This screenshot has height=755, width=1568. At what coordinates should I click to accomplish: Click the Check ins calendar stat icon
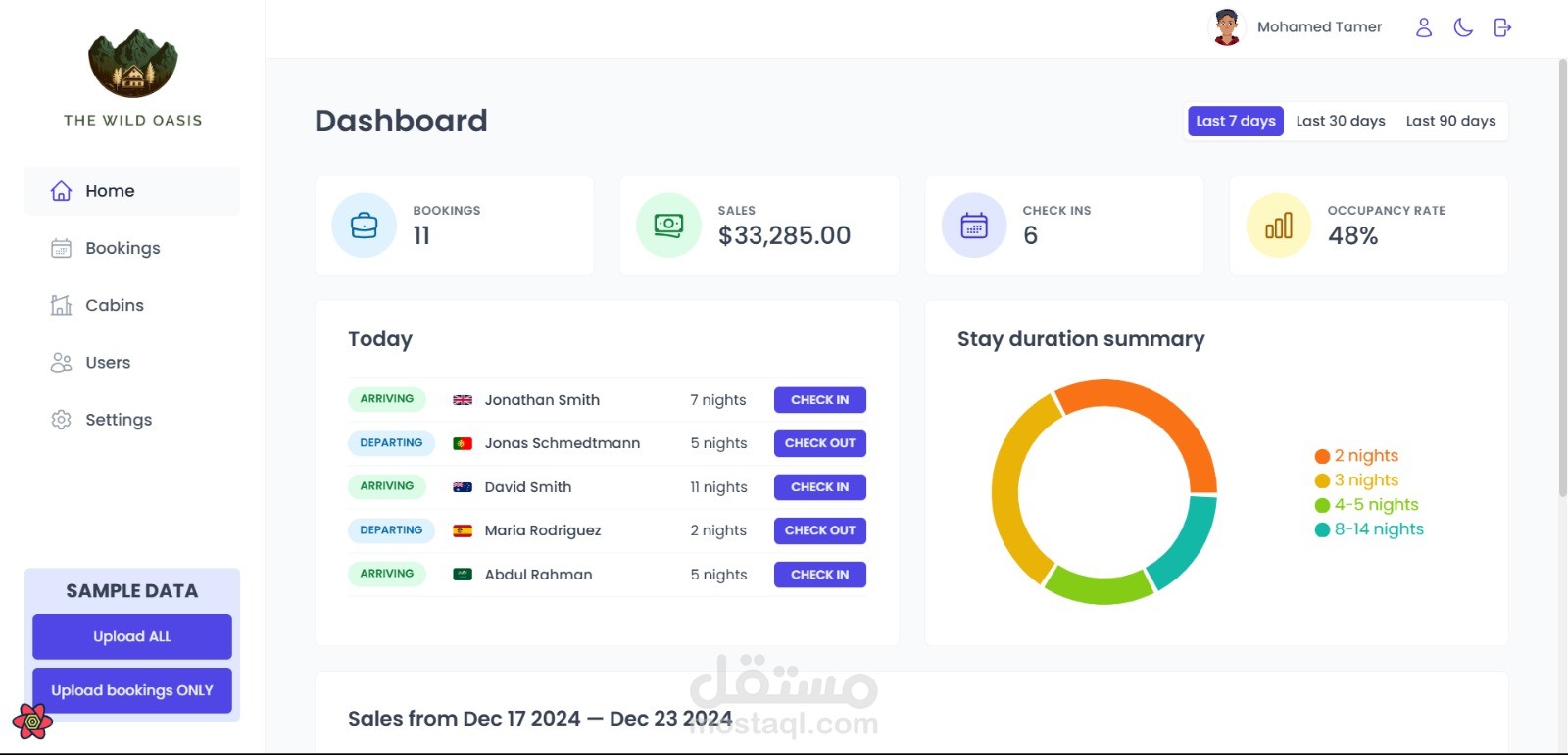(x=974, y=226)
